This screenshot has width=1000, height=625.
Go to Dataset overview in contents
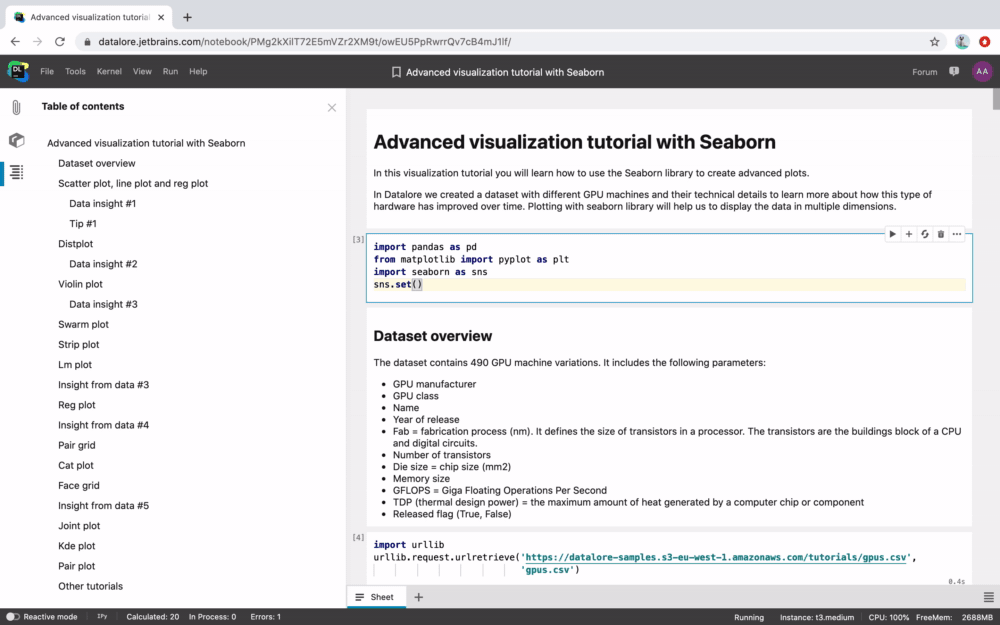tap(97, 163)
